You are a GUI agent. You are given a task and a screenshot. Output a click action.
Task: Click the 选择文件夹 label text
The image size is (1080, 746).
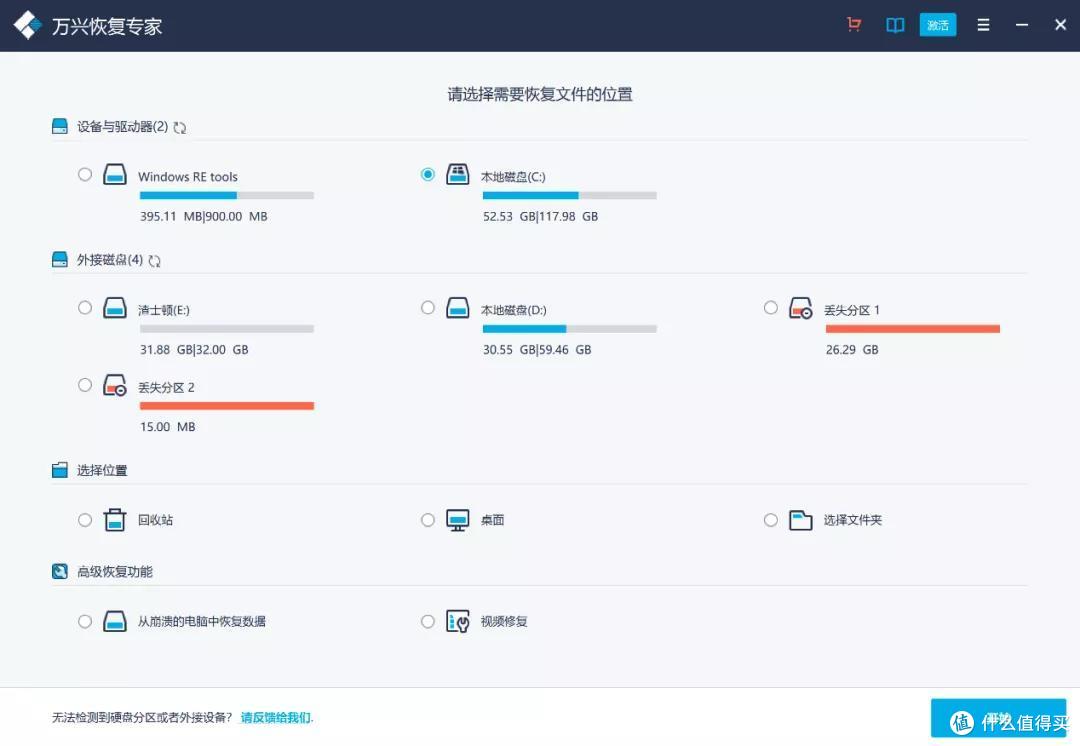pyautogui.click(x=853, y=520)
